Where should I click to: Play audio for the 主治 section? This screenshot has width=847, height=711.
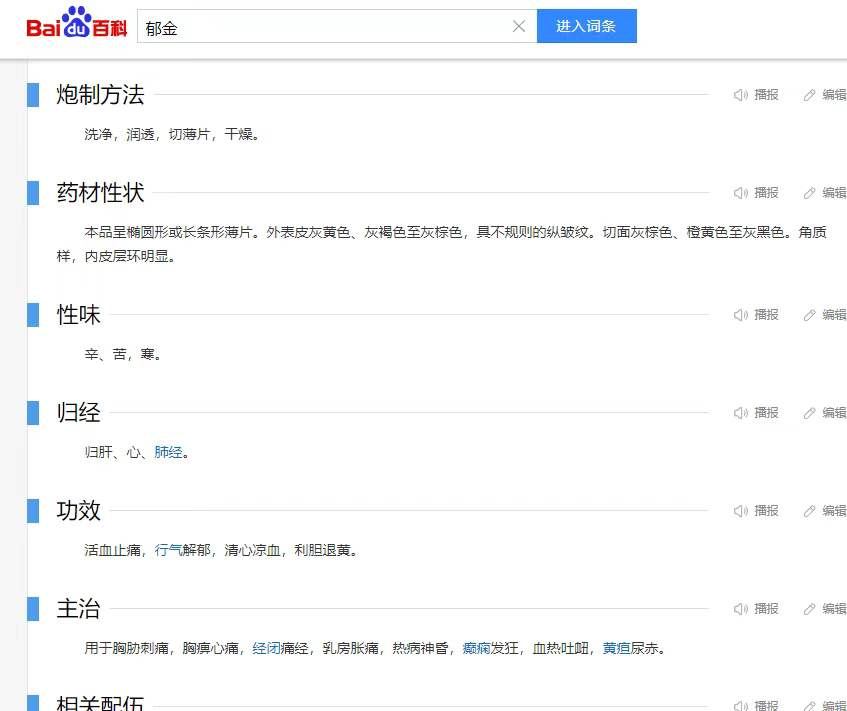pos(740,609)
